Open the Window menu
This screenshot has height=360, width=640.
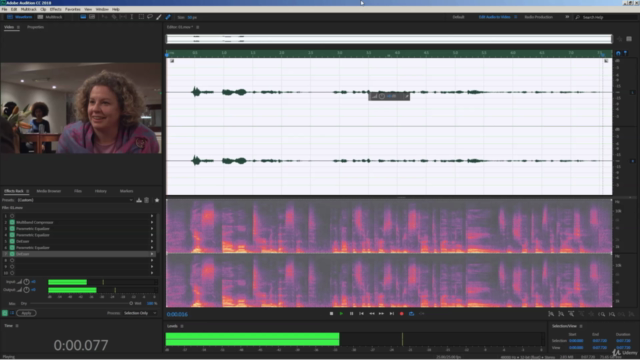pos(102,9)
